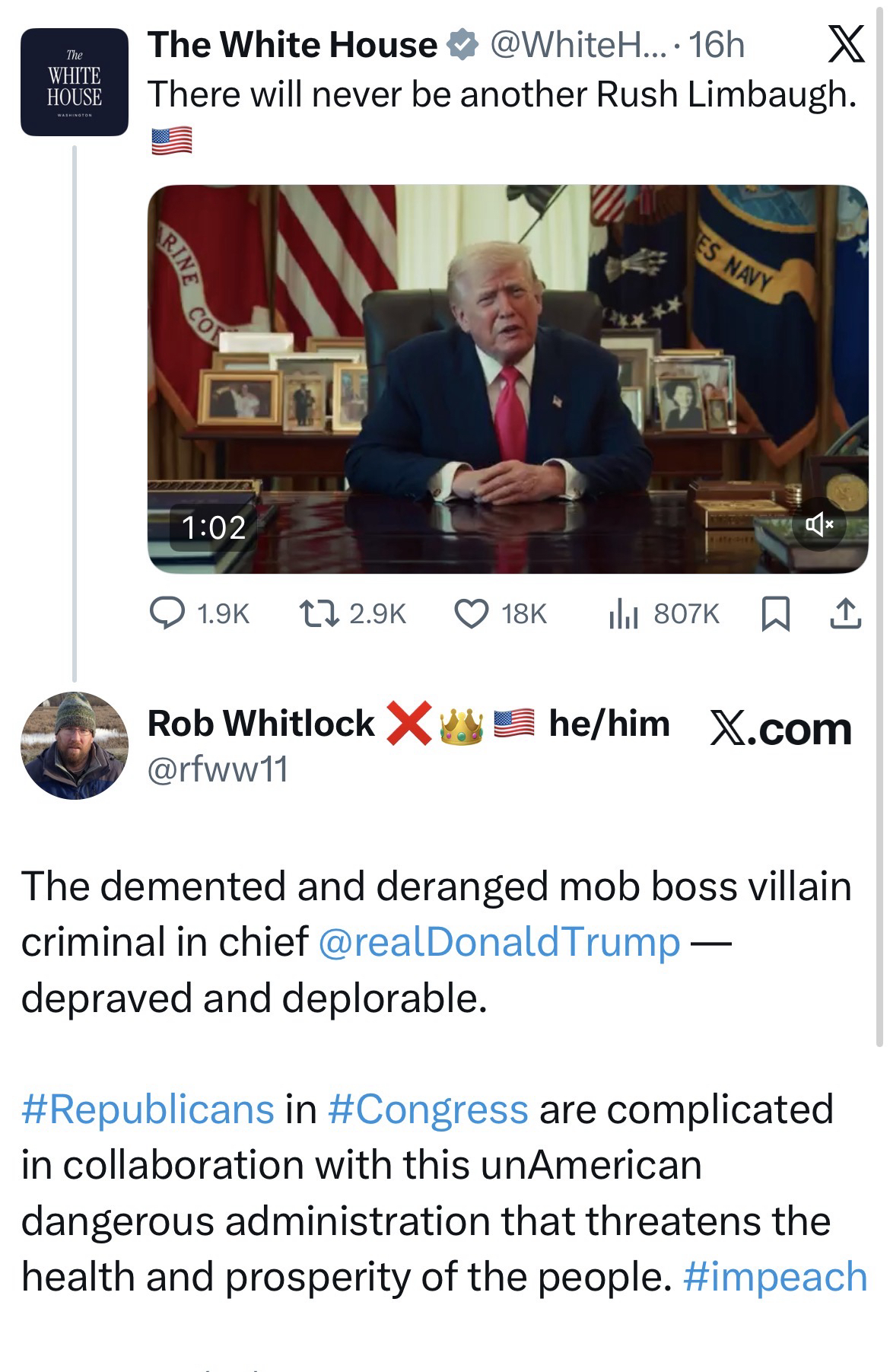Click the X.com label
Viewport: 890px width, 1372px height.
780,728
